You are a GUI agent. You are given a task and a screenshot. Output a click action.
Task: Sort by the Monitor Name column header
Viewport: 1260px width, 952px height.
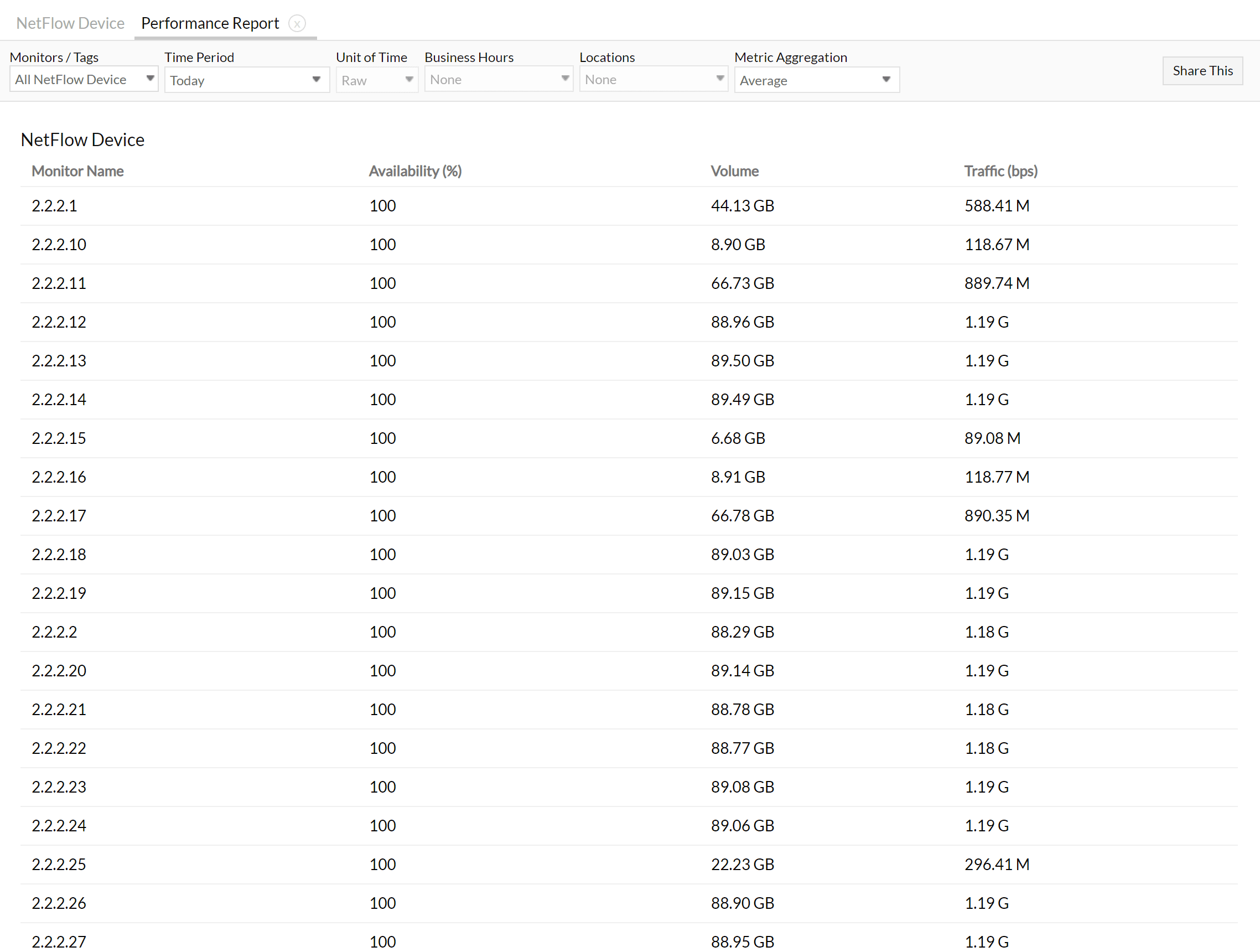(x=77, y=170)
